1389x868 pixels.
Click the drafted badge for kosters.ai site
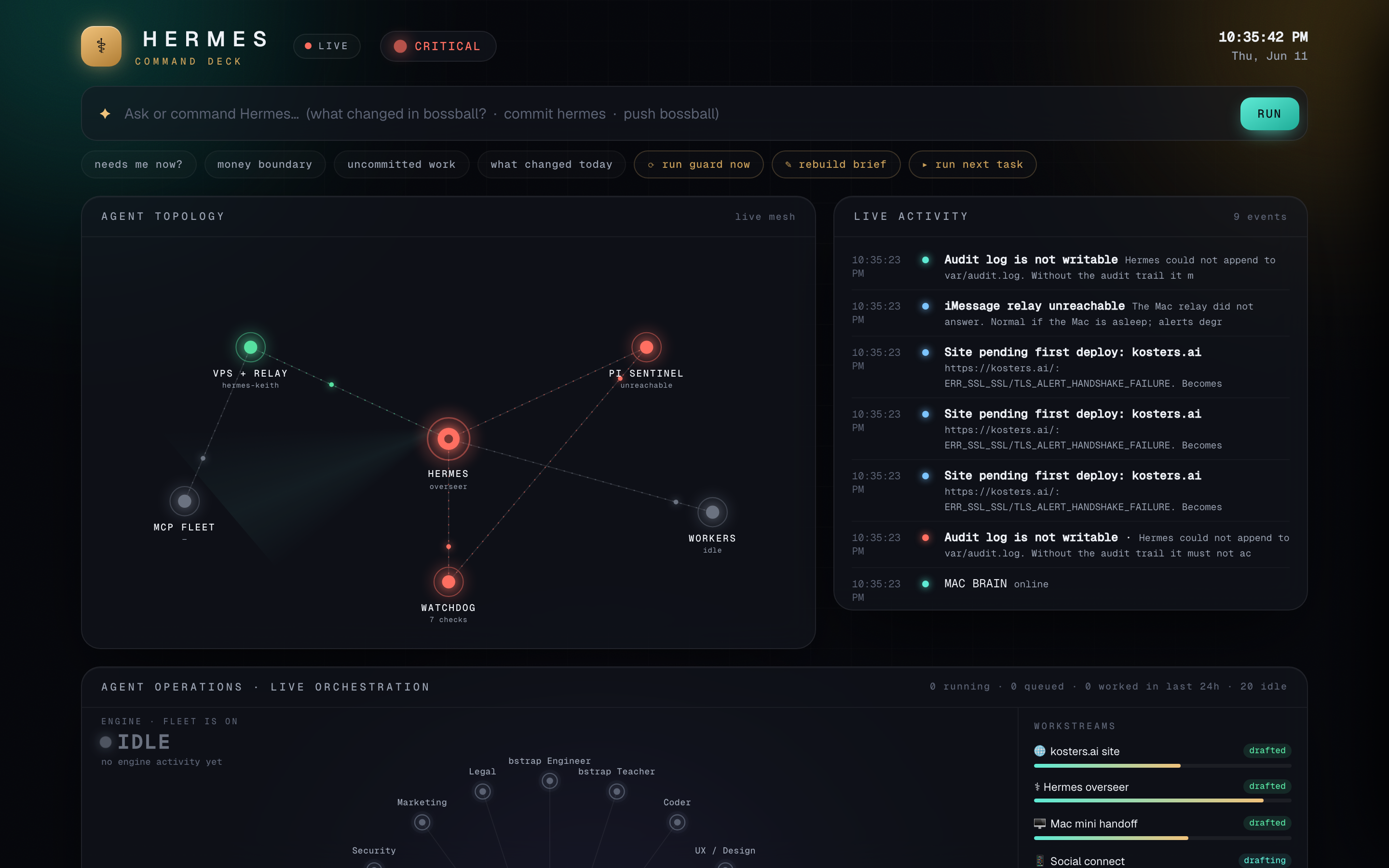pyautogui.click(x=1267, y=750)
